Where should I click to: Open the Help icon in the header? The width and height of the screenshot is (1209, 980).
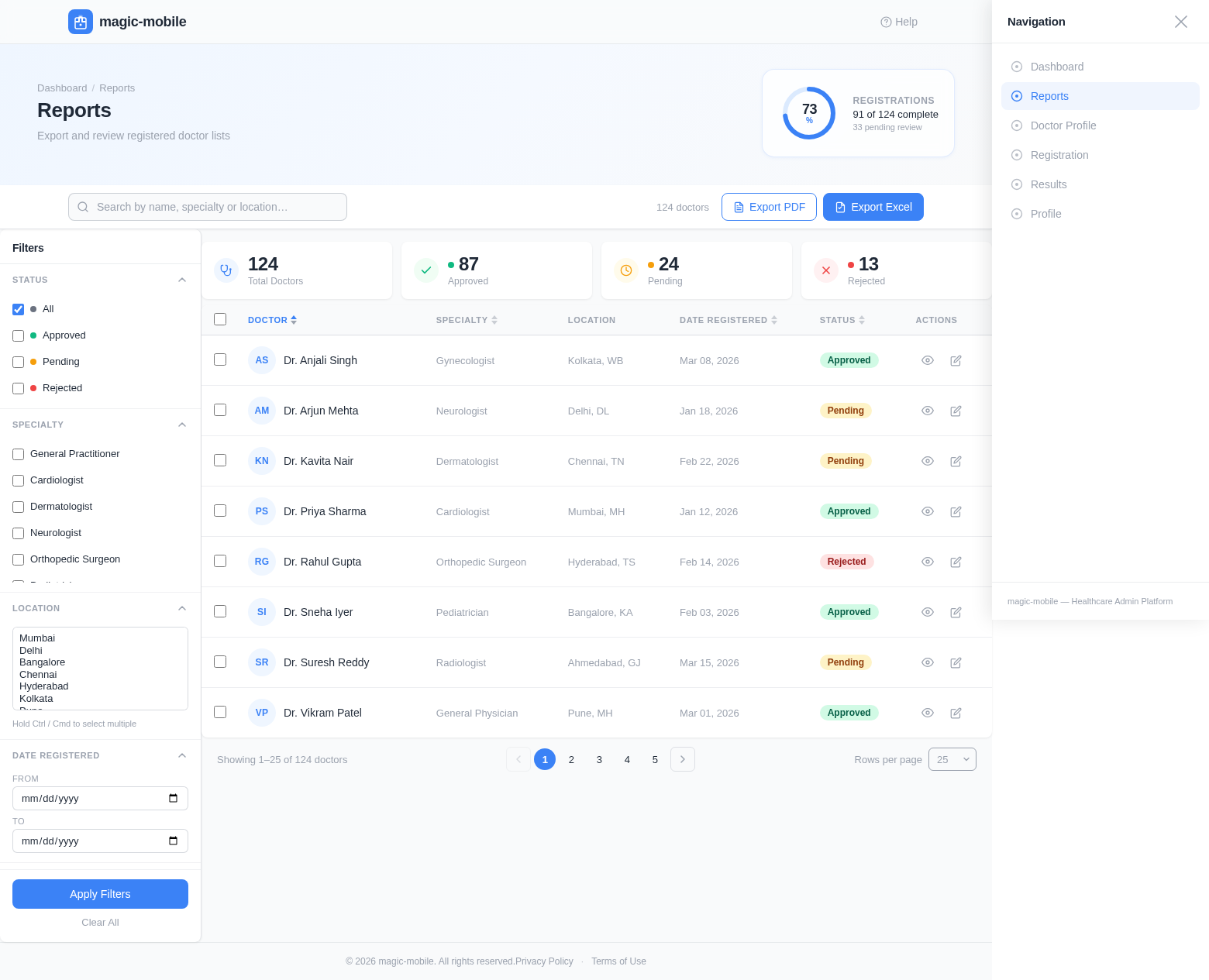click(885, 22)
